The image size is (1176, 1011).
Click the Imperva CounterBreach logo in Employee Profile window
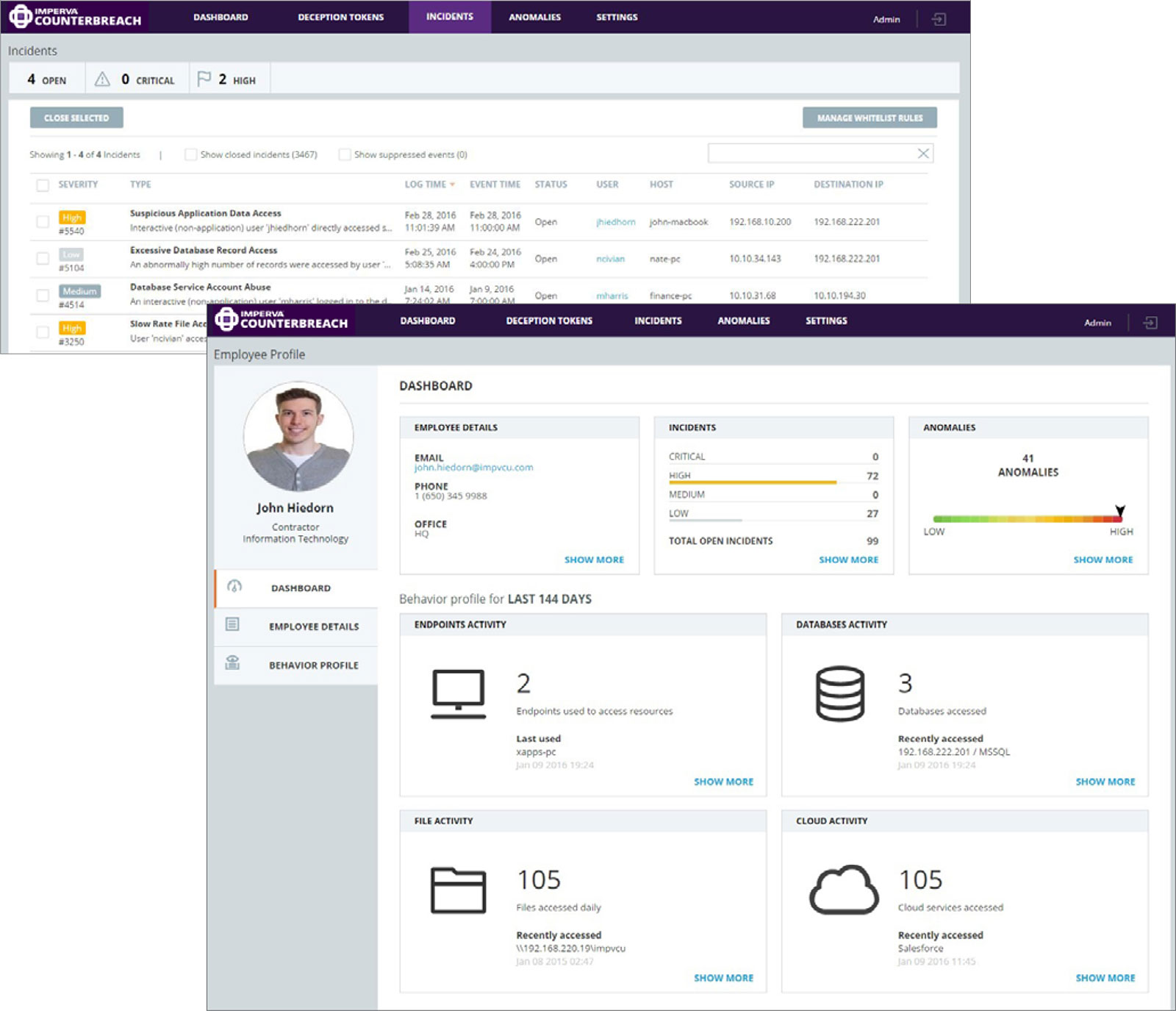[x=282, y=319]
